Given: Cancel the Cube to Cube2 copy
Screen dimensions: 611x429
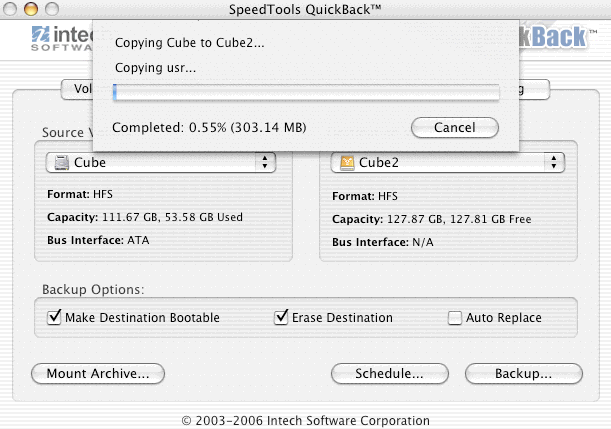Looking at the screenshot, I should tap(455, 127).
